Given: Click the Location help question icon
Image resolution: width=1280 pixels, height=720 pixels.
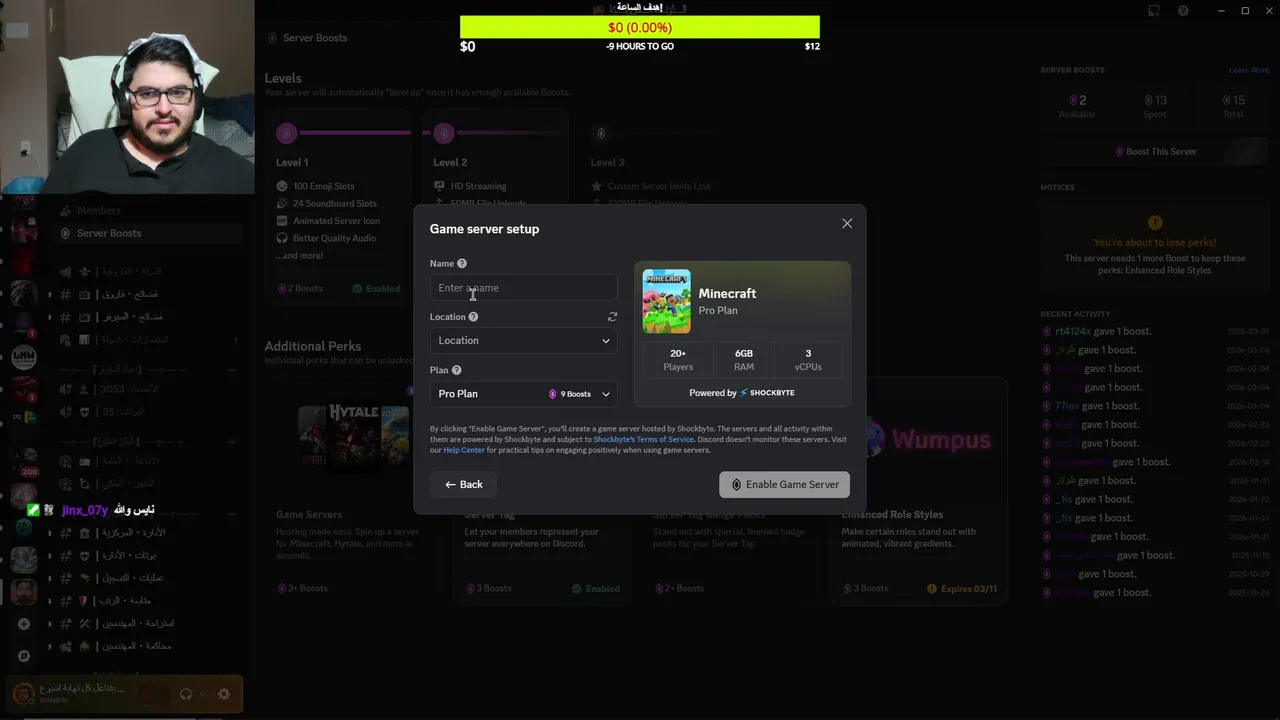Looking at the screenshot, I should [473, 317].
